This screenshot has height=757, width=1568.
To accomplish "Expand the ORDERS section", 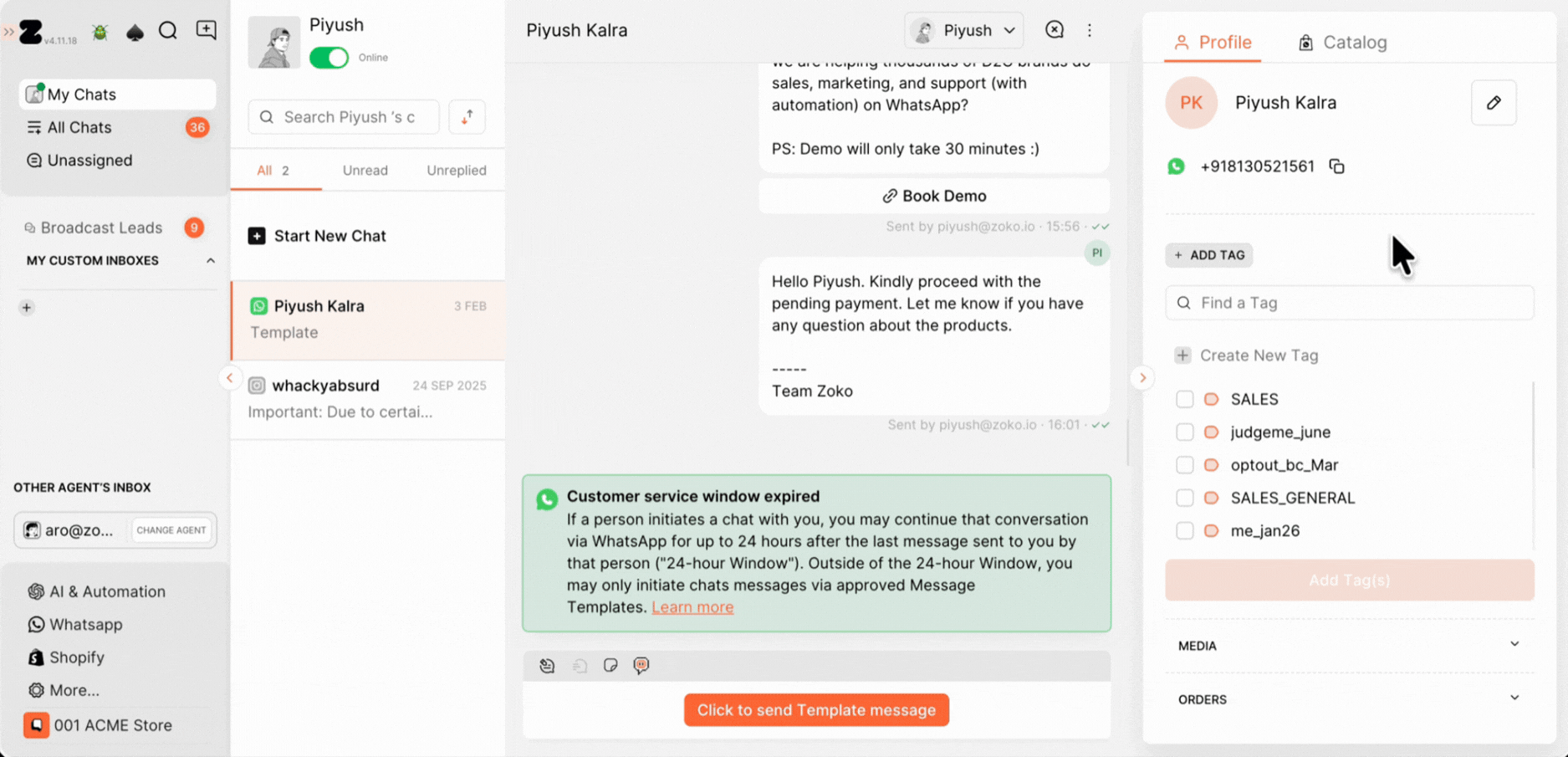I will (x=1349, y=699).
